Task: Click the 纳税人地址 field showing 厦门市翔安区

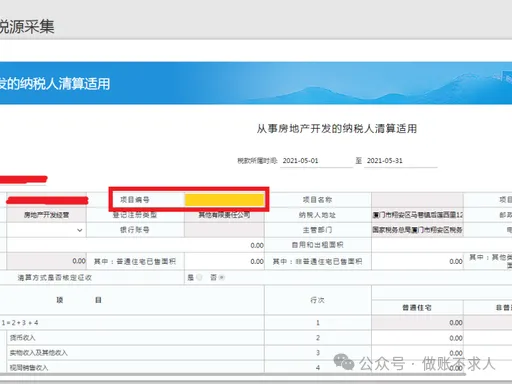Action: coord(417,215)
